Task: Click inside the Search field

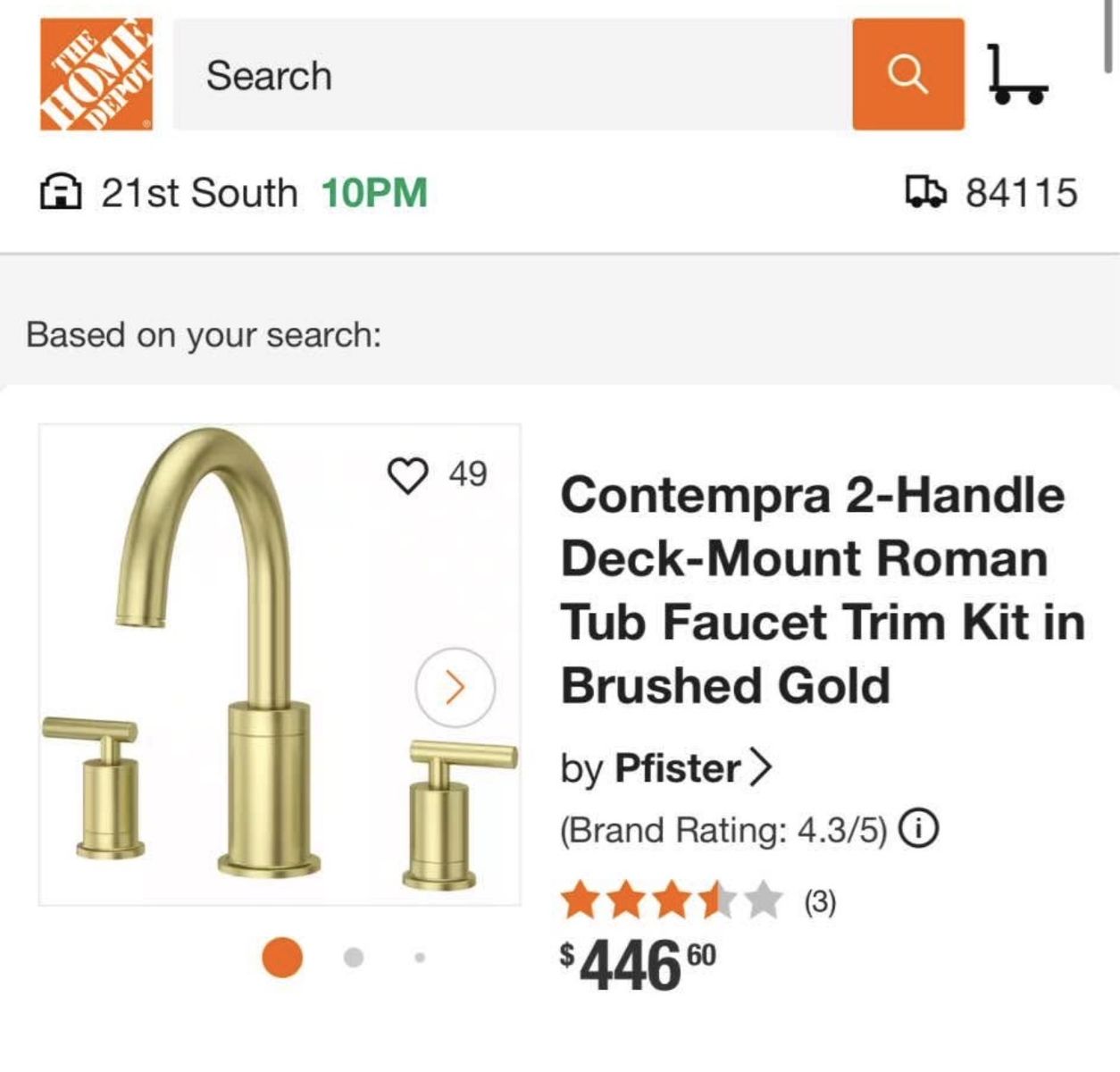Action: coord(511,75)
